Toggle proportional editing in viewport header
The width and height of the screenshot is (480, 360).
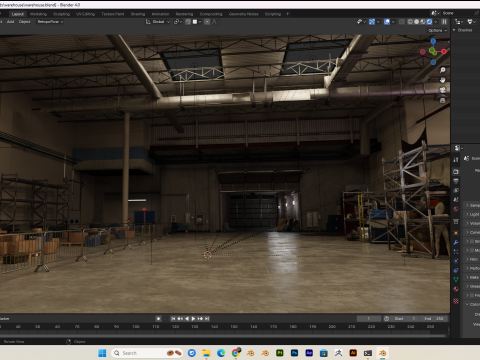[207, 22]
